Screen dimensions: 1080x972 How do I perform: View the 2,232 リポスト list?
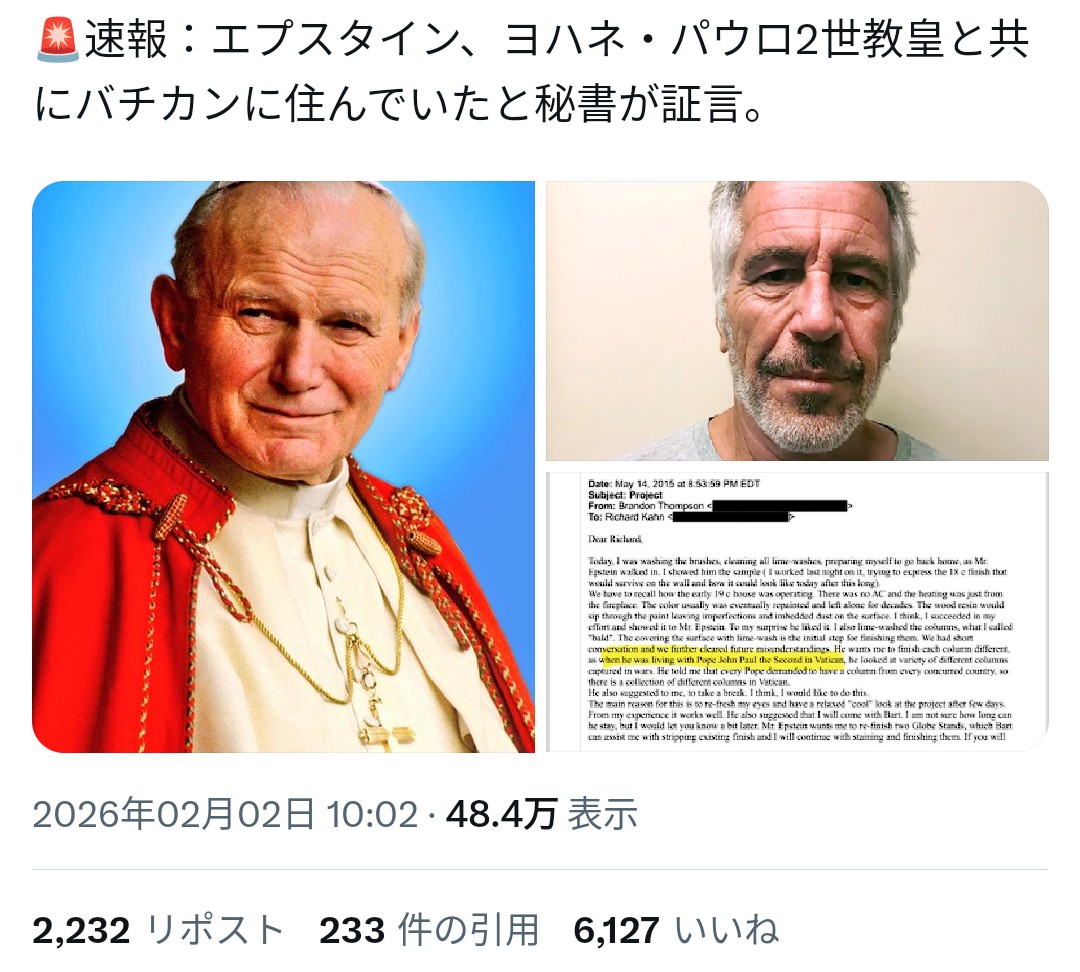158,930
